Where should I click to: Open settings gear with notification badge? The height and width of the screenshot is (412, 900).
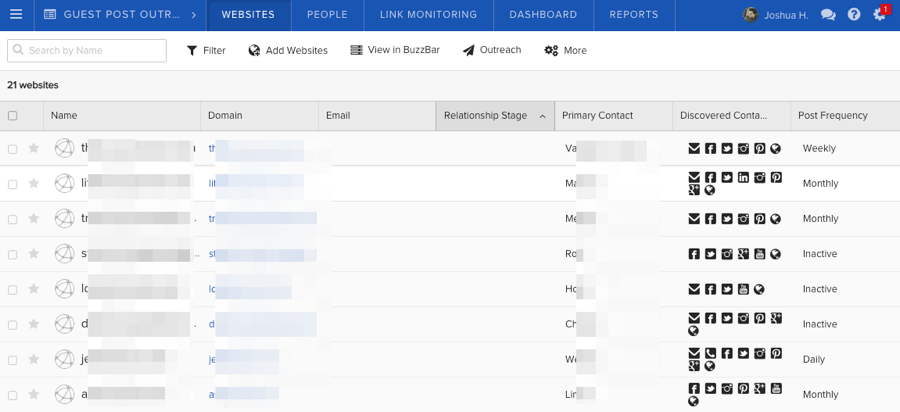click(x=879, y=15)
